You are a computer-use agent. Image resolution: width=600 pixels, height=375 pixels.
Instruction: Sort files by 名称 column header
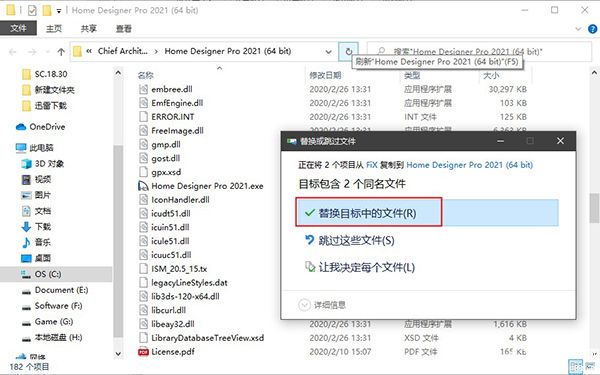145,75
